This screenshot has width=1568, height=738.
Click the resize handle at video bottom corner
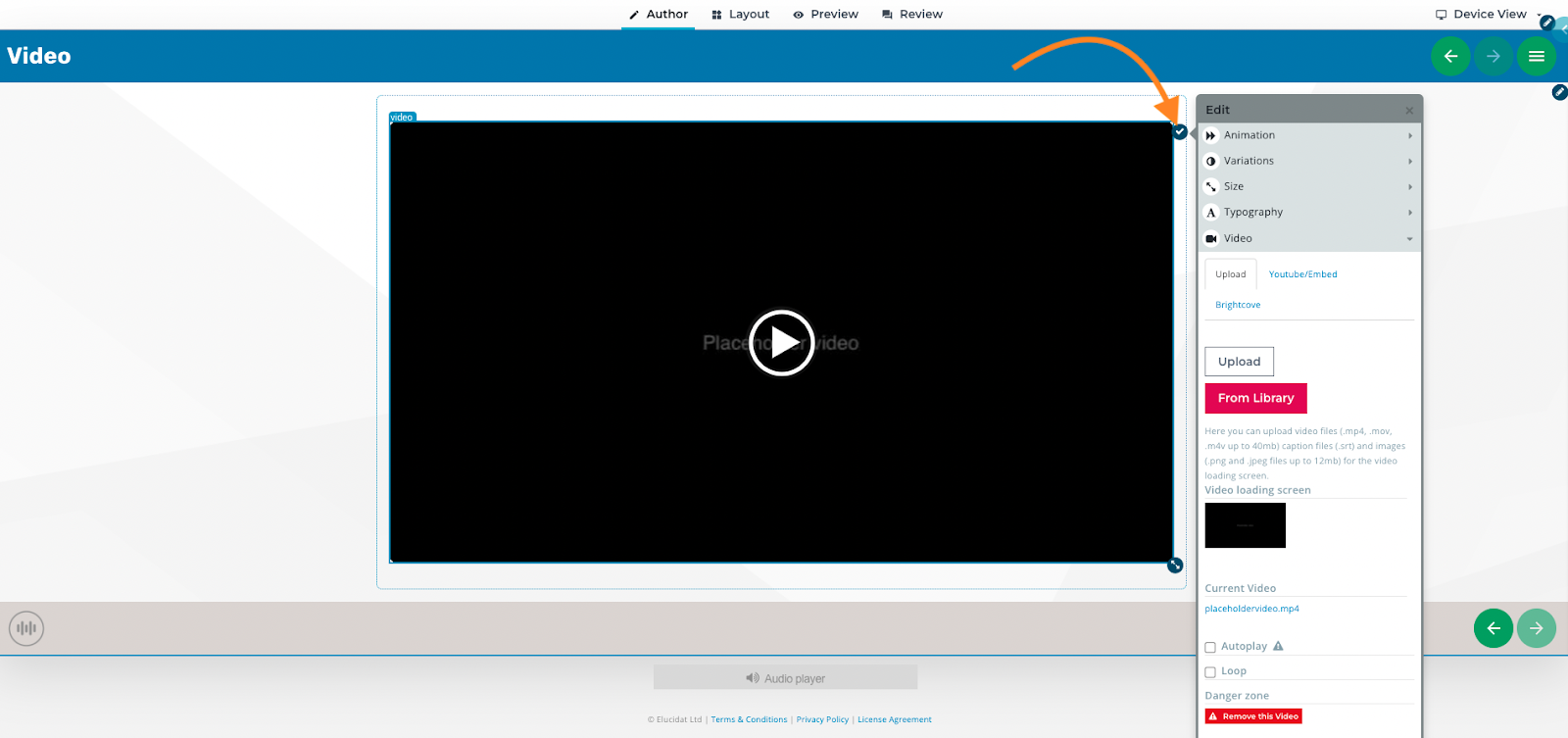click(1176, 566)
